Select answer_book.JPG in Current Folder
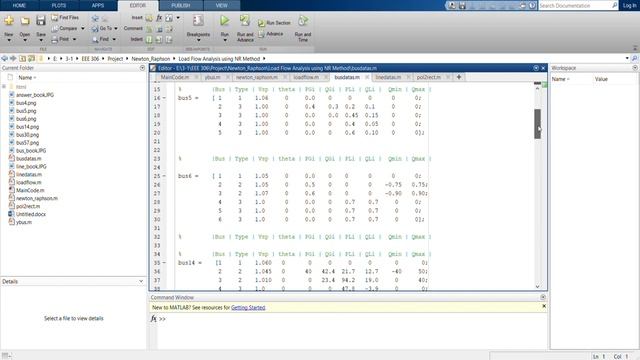 point(35,95)
